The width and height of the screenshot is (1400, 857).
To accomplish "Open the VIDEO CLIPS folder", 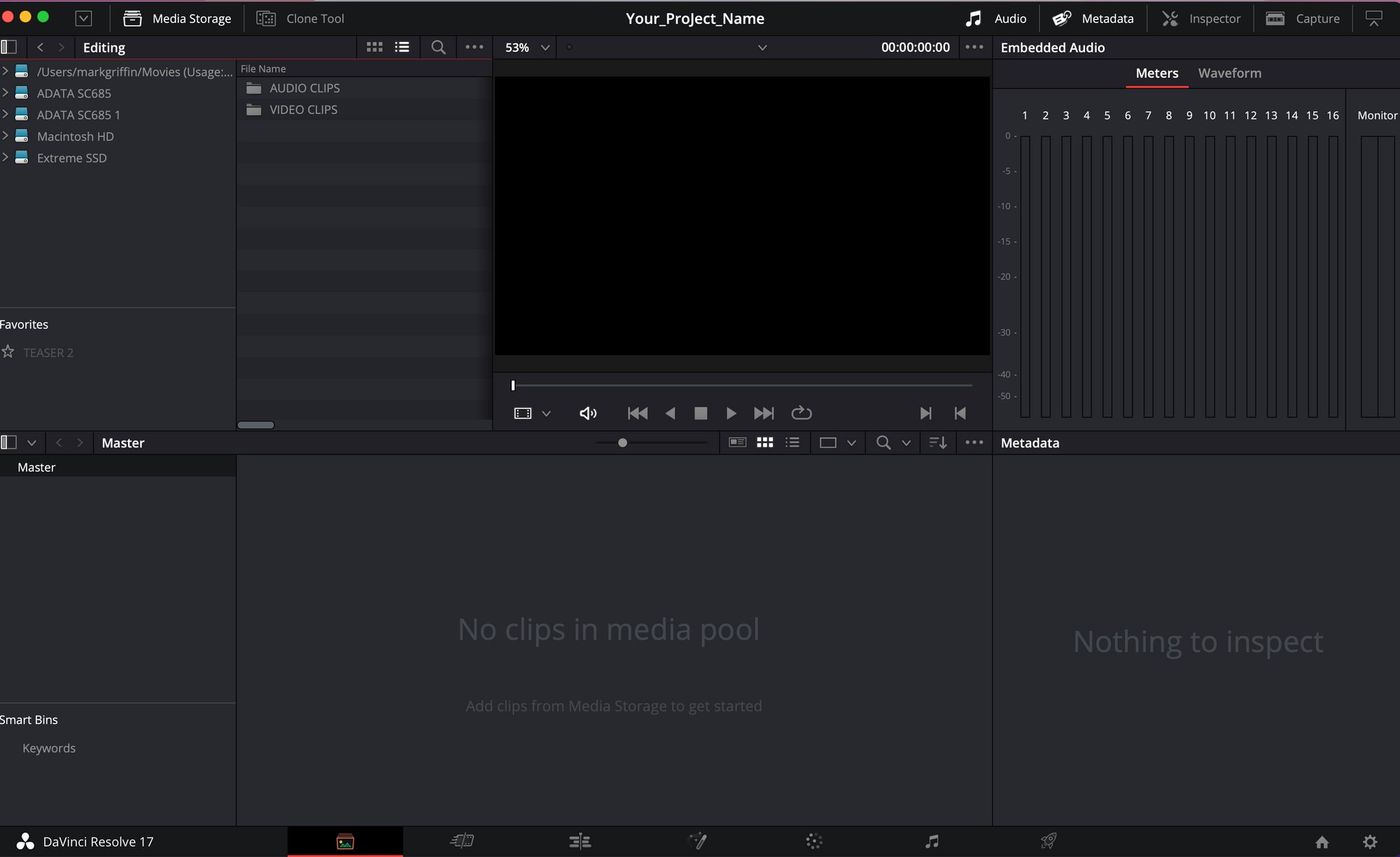I will coord(303,109).
